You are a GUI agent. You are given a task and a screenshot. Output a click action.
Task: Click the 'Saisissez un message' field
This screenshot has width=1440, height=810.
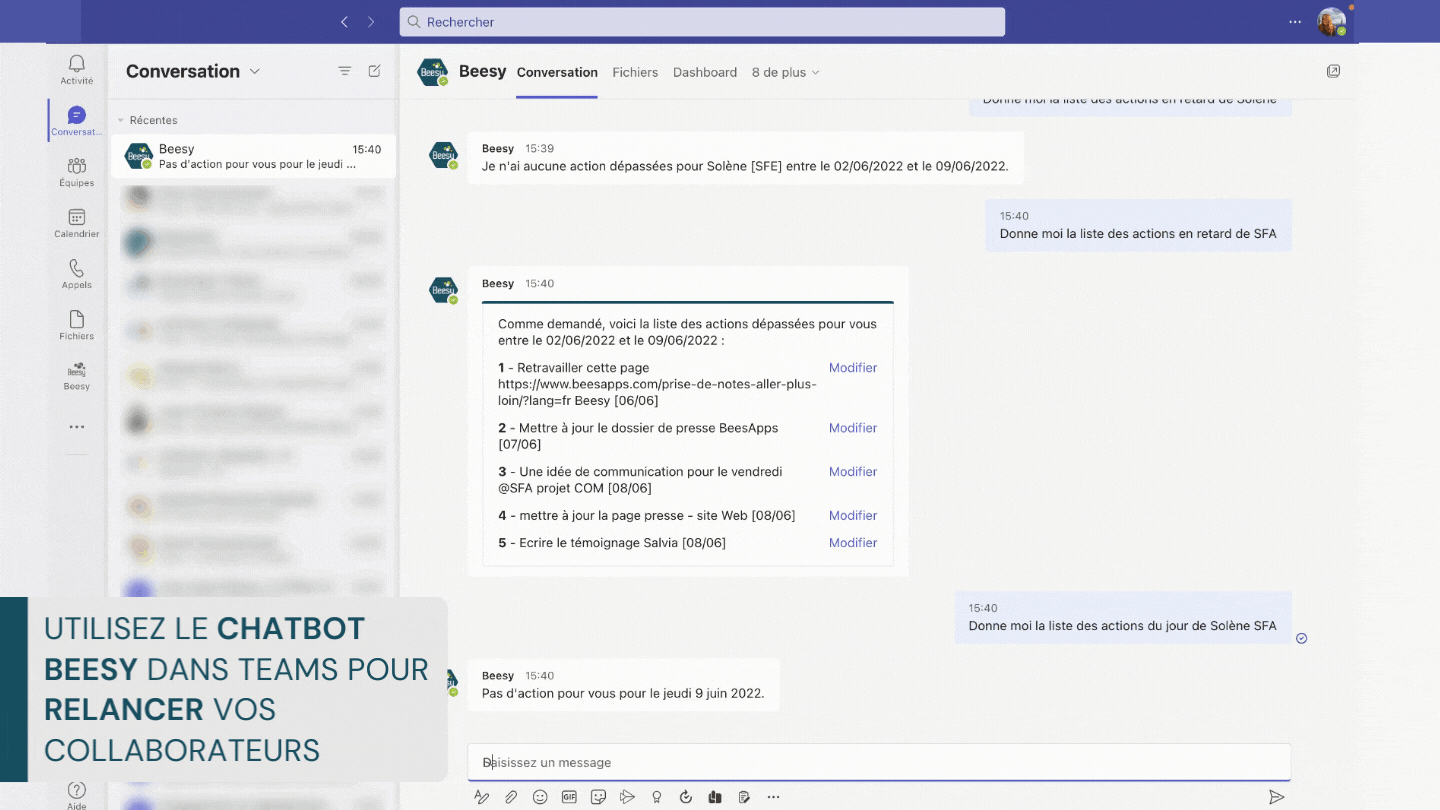pyautogui.click(x=879, y=762)
